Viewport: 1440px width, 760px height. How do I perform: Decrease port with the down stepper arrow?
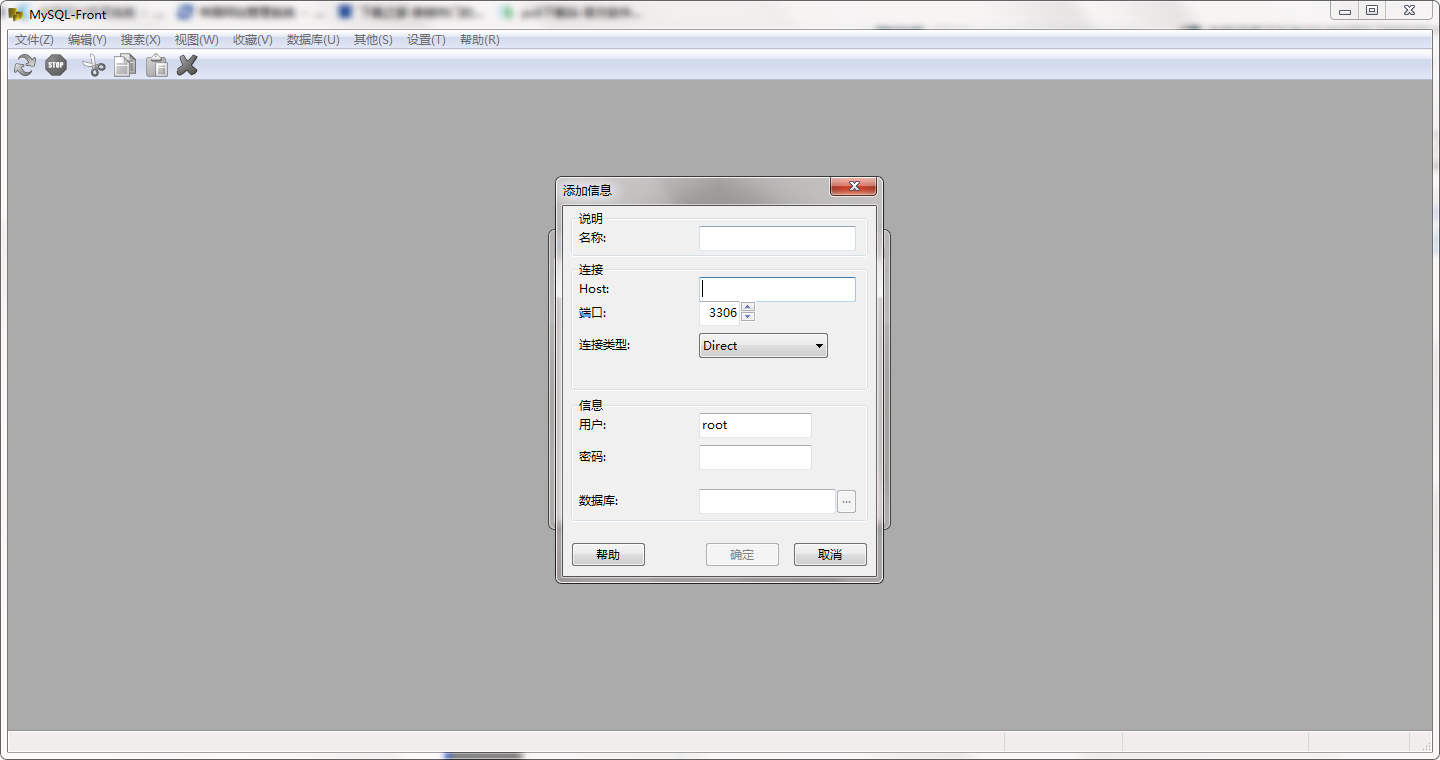[x=748, y=317]
